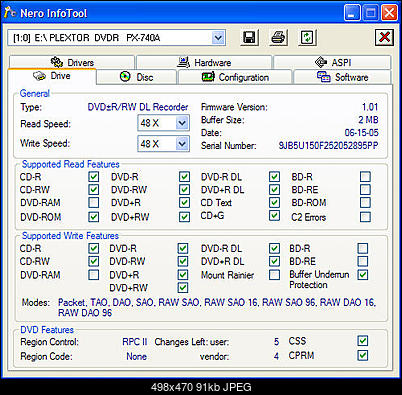Close the Nero InfoTool window
The image size is (402, 395).
click(x=389, y=13)
